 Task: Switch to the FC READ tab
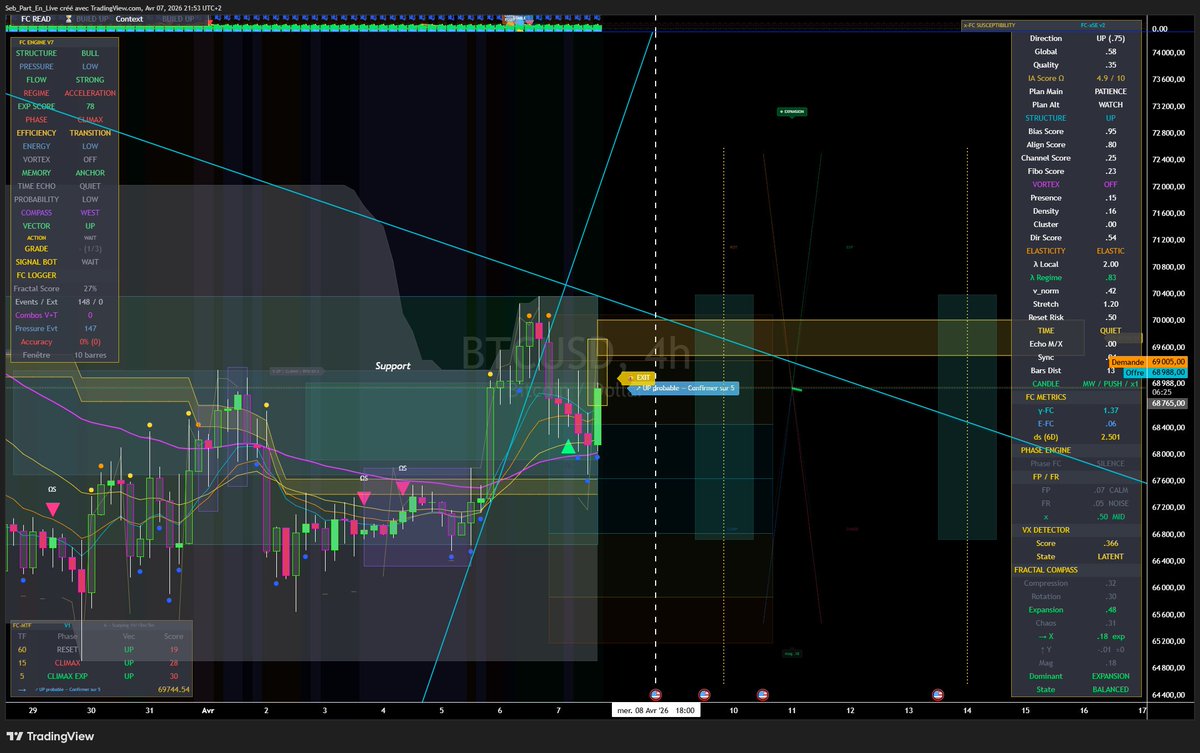37,19
